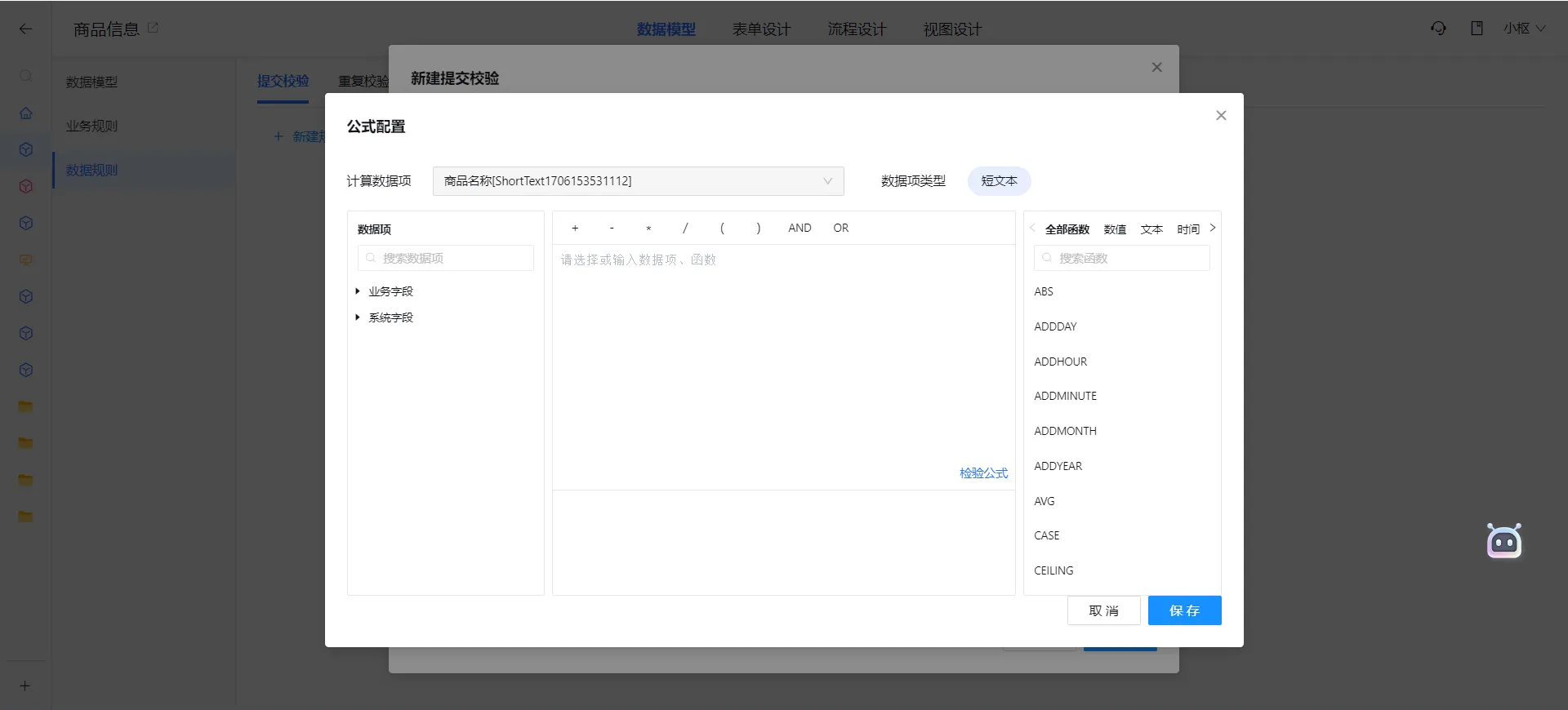
Task: Open the 数据模型 top tab
Action: point(666,29)
